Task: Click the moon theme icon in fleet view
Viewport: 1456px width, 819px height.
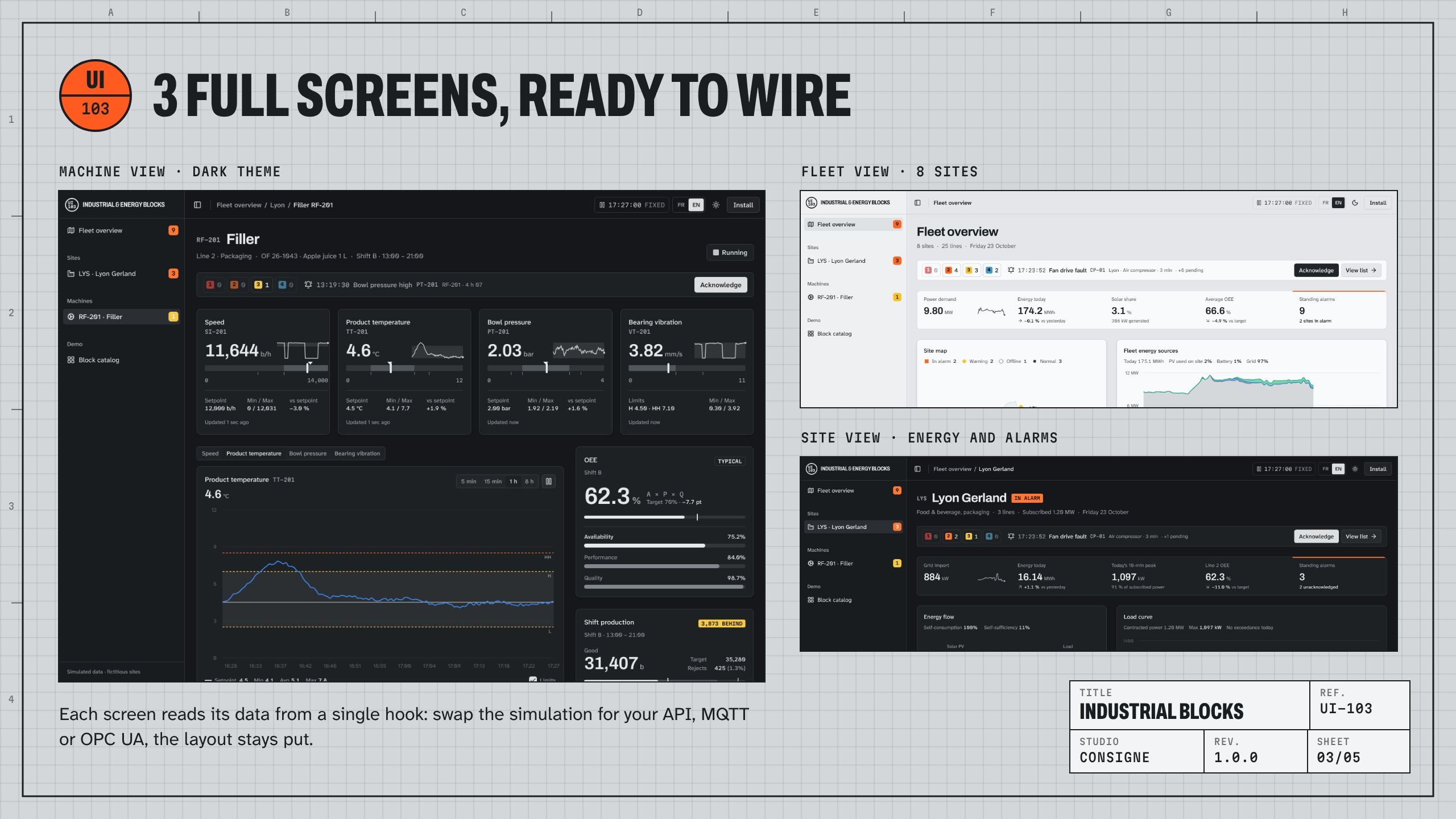Action: click(x=1355, y=203)
